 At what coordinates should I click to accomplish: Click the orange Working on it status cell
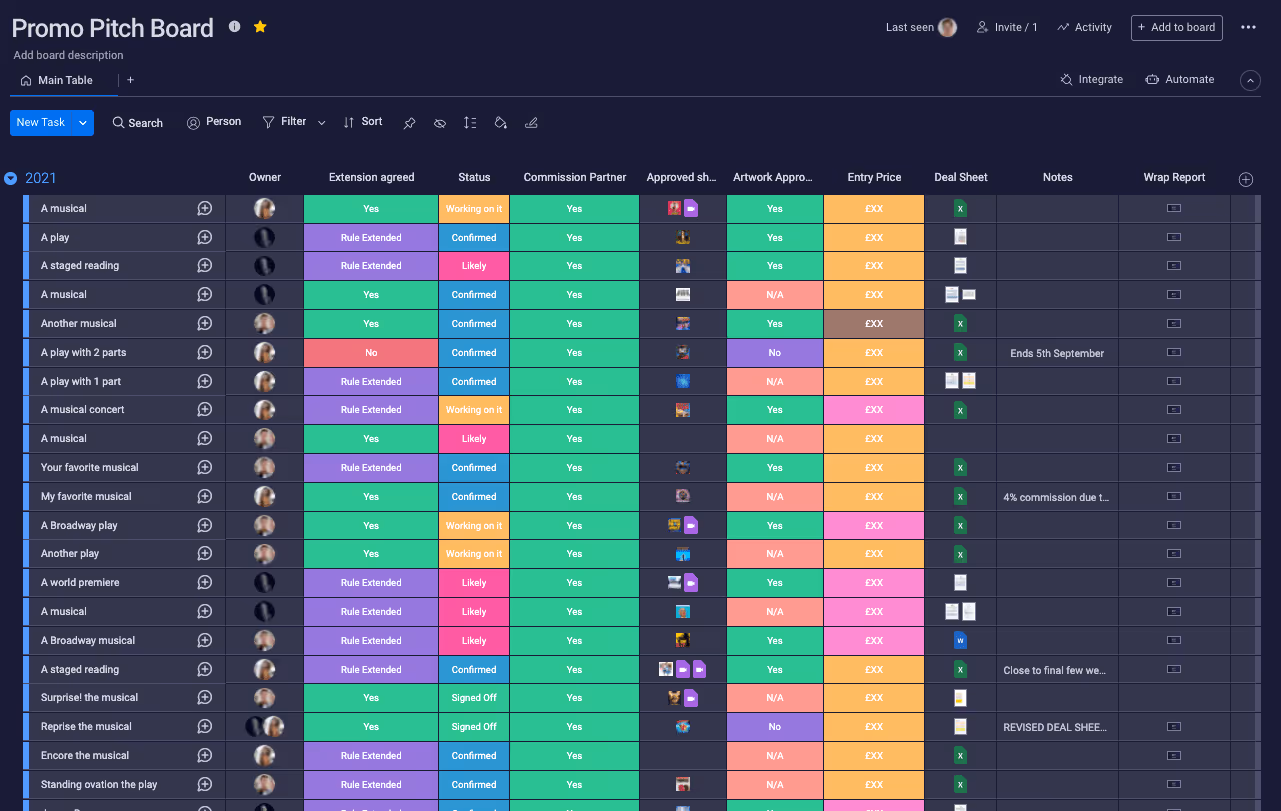[474, 208]
